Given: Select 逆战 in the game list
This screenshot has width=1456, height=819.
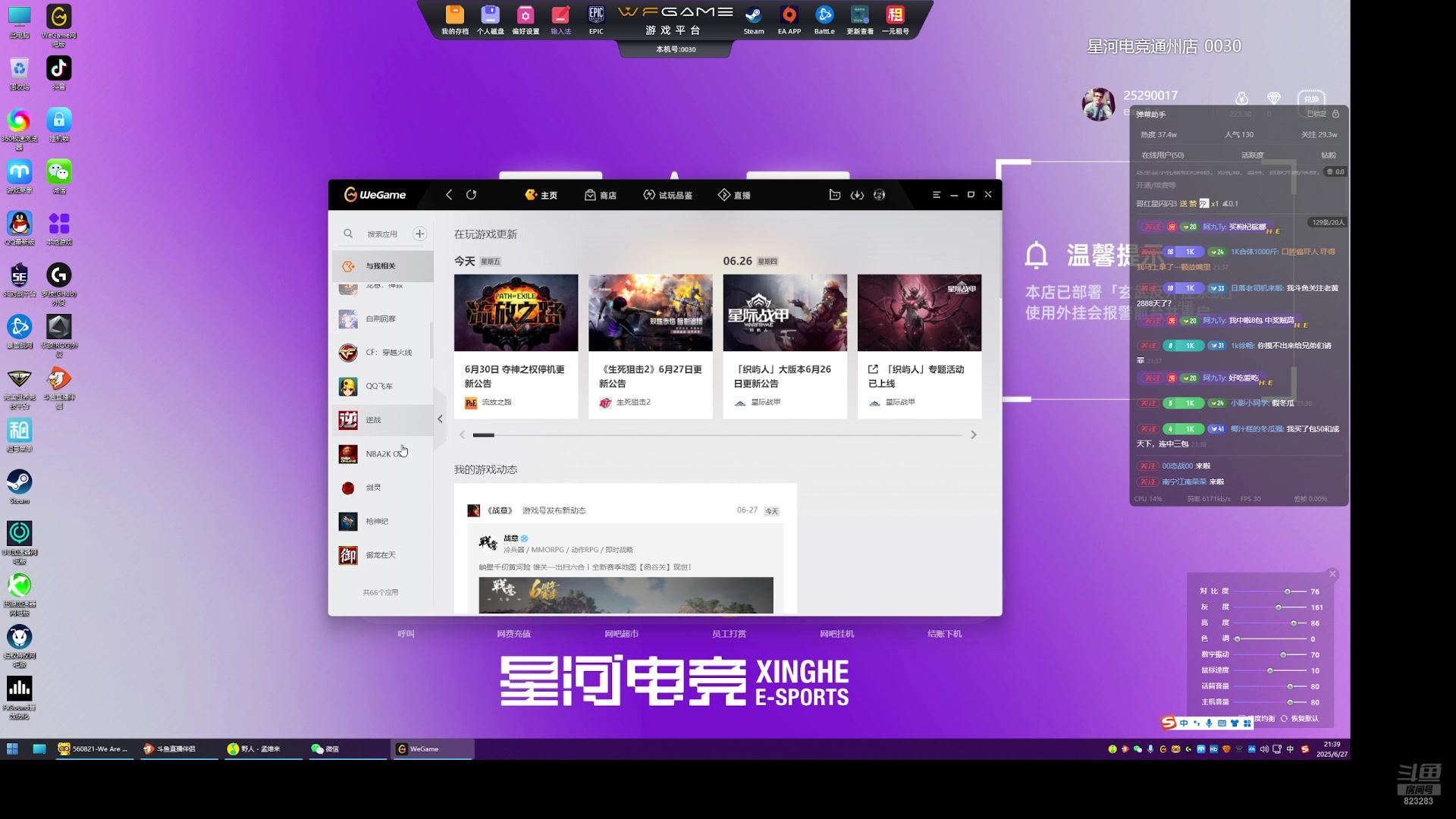Looking at the screenshot, I should point(383,420).
